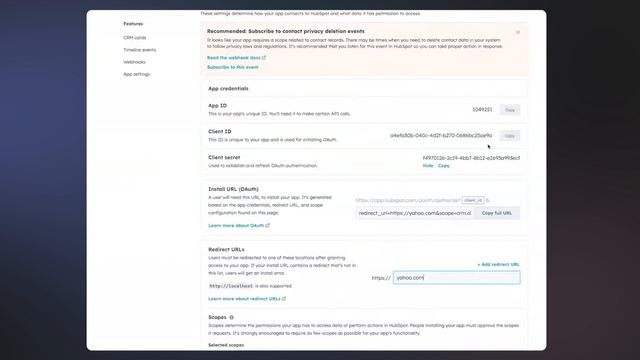Screen dimensions: 640x360
Task: Copy the Client ID value
Action: pos(510,136)
